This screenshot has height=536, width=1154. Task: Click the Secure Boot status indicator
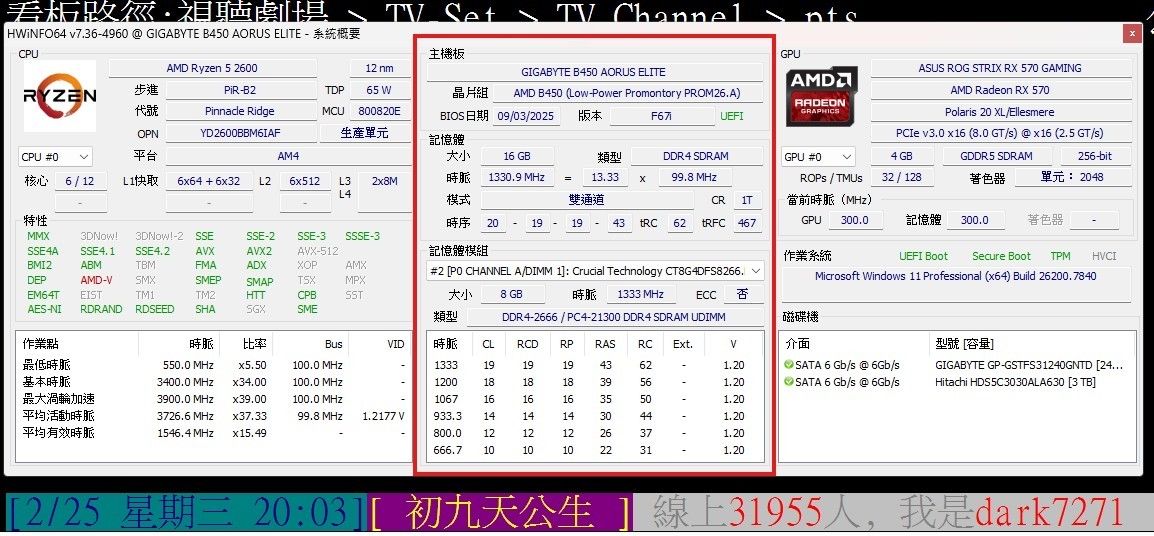pyautogui.click(x=1001, y=256)
